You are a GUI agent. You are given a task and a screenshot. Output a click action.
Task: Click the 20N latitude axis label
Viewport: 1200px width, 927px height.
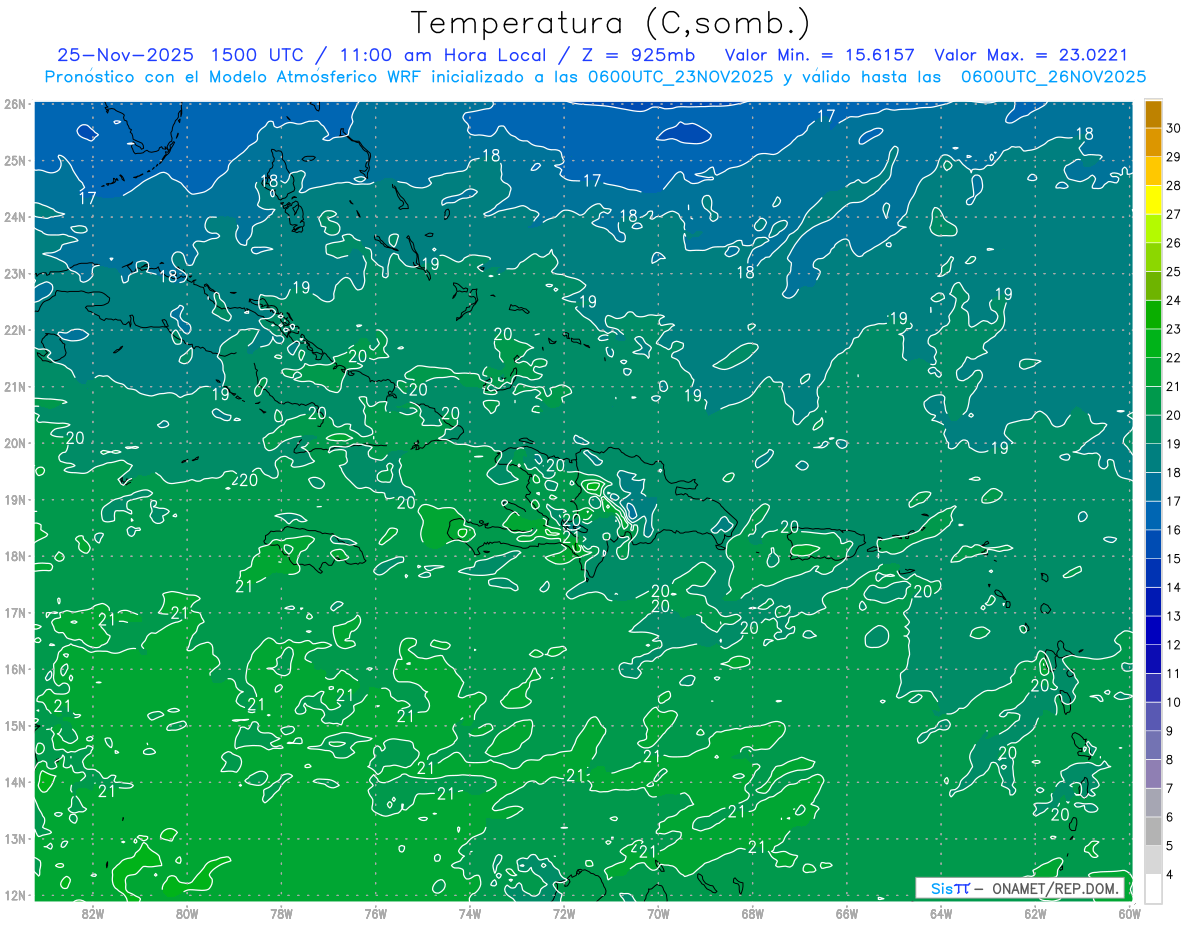pos(15,443)
